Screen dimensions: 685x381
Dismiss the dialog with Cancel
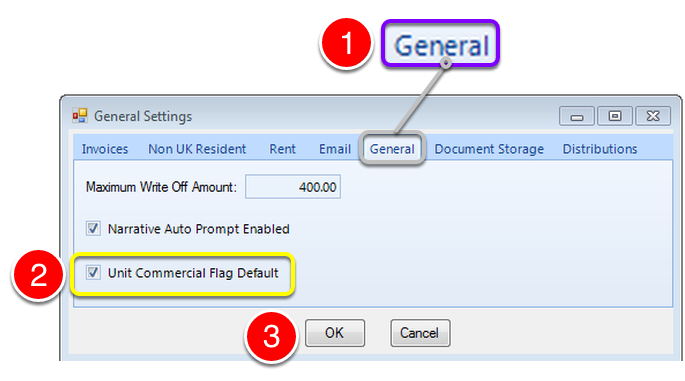[420, 333]
